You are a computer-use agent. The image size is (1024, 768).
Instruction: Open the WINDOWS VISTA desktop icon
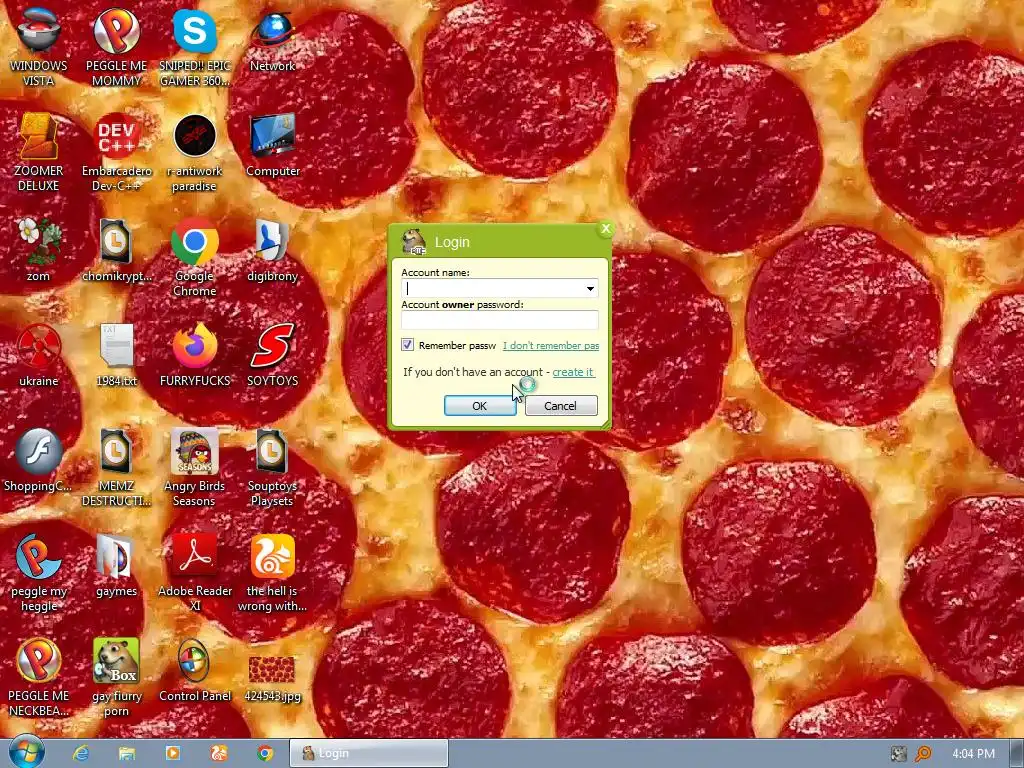(x=38, y=46)
